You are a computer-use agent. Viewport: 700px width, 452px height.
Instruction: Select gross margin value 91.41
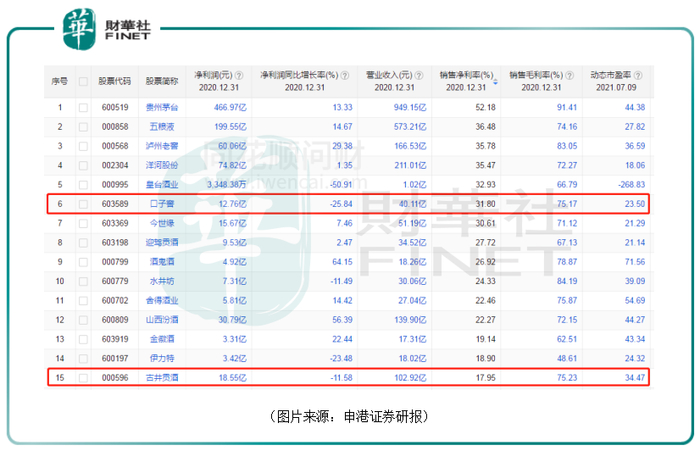[567, 108]
